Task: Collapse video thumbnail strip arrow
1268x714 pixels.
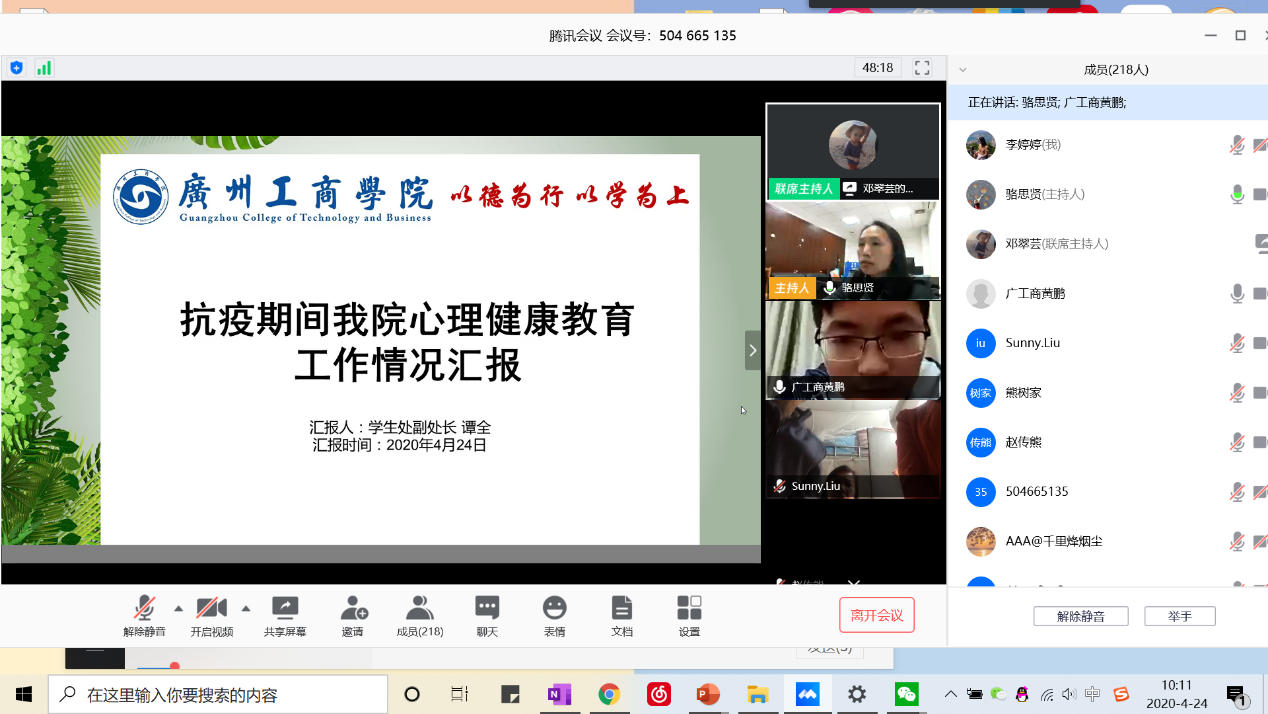Action: tap(753, 351)
